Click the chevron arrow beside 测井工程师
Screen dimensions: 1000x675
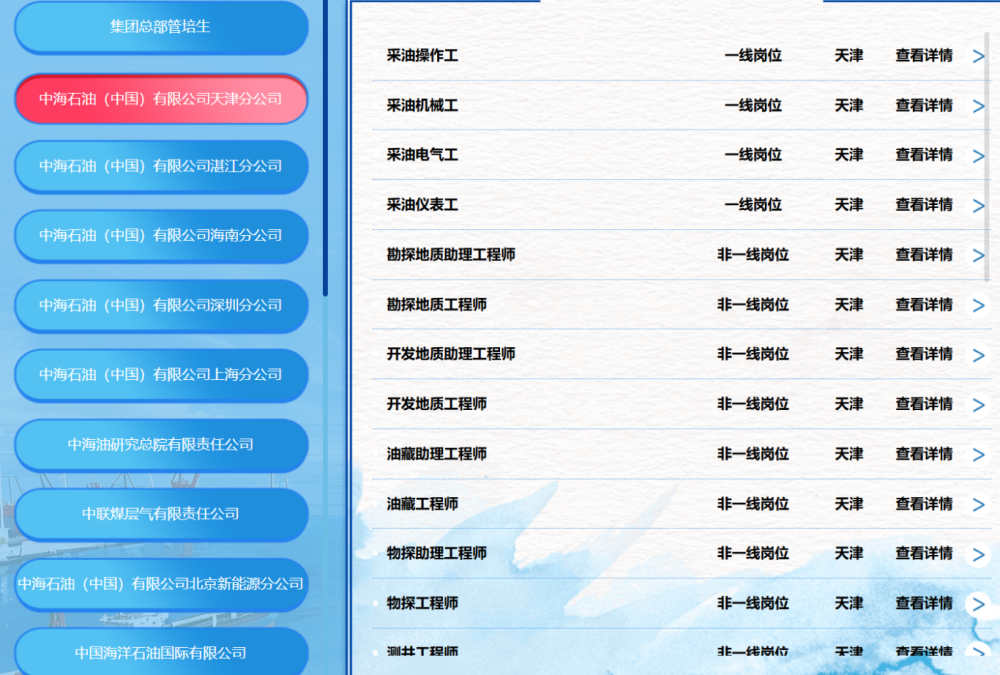click(978, 649)
